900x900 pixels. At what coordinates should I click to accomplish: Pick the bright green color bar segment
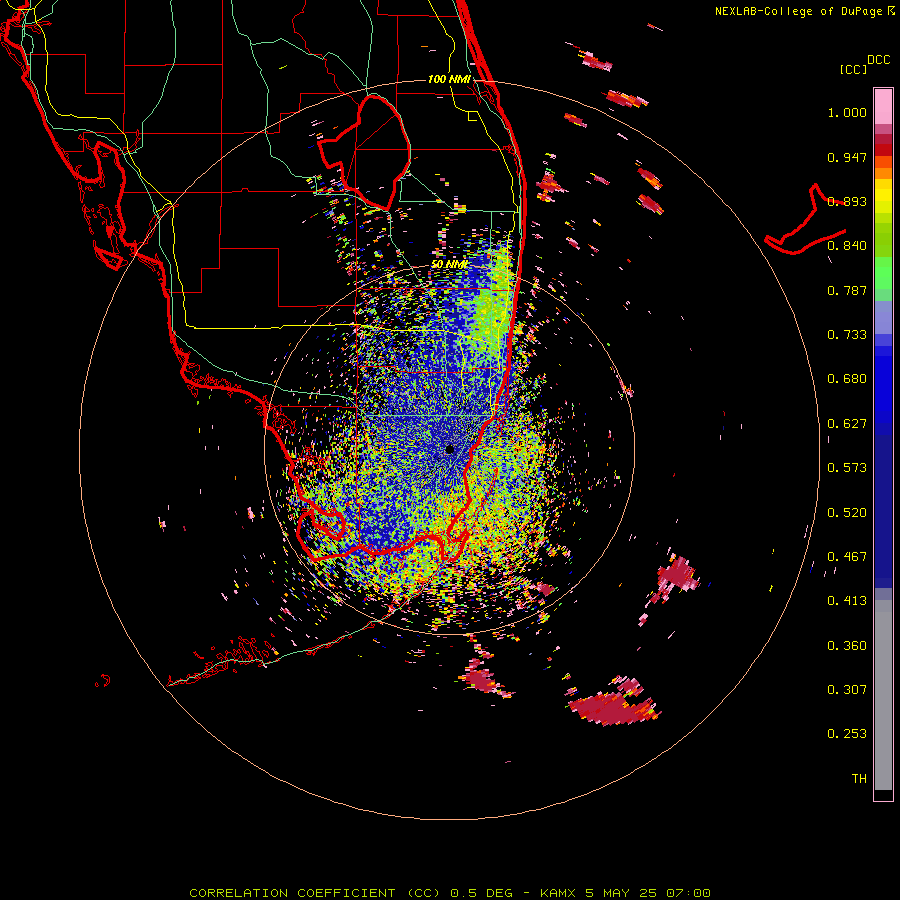pyautogui.click(x=883, y=273)
